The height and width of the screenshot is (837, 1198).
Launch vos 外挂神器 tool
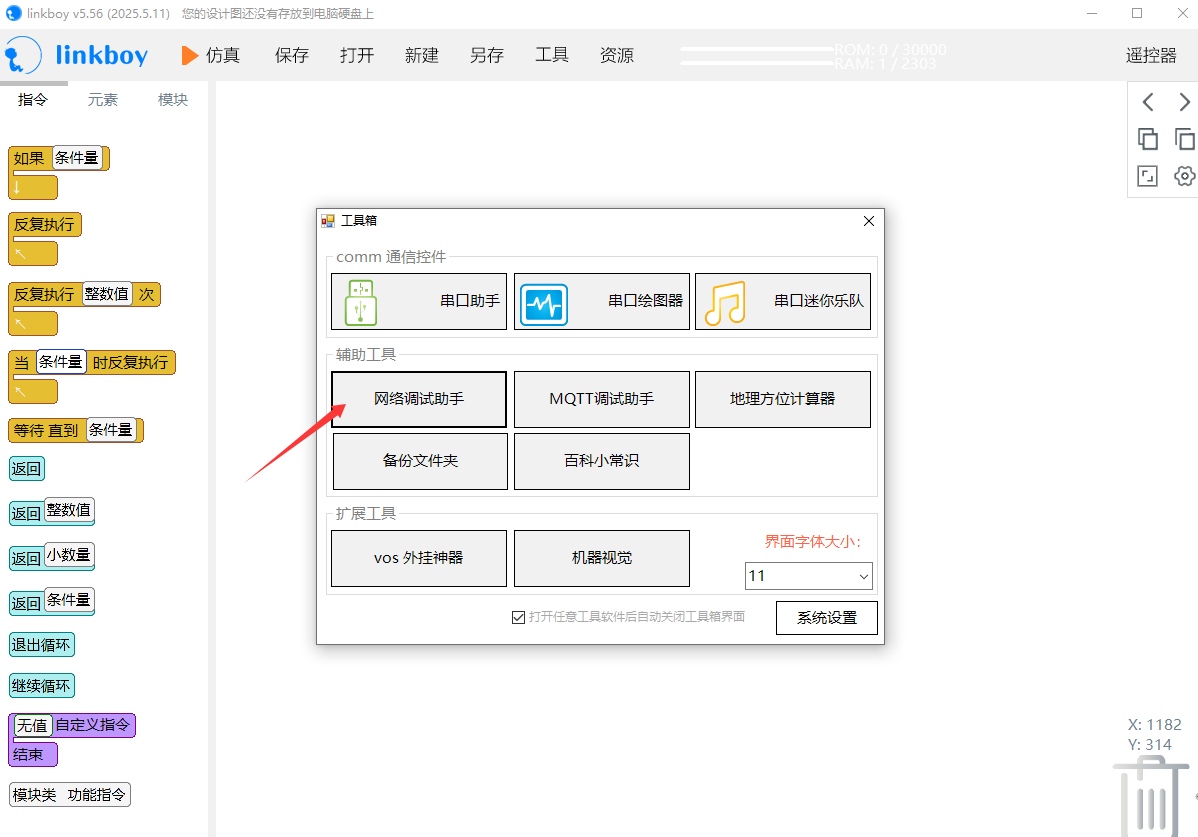click(x=419, y=558)
